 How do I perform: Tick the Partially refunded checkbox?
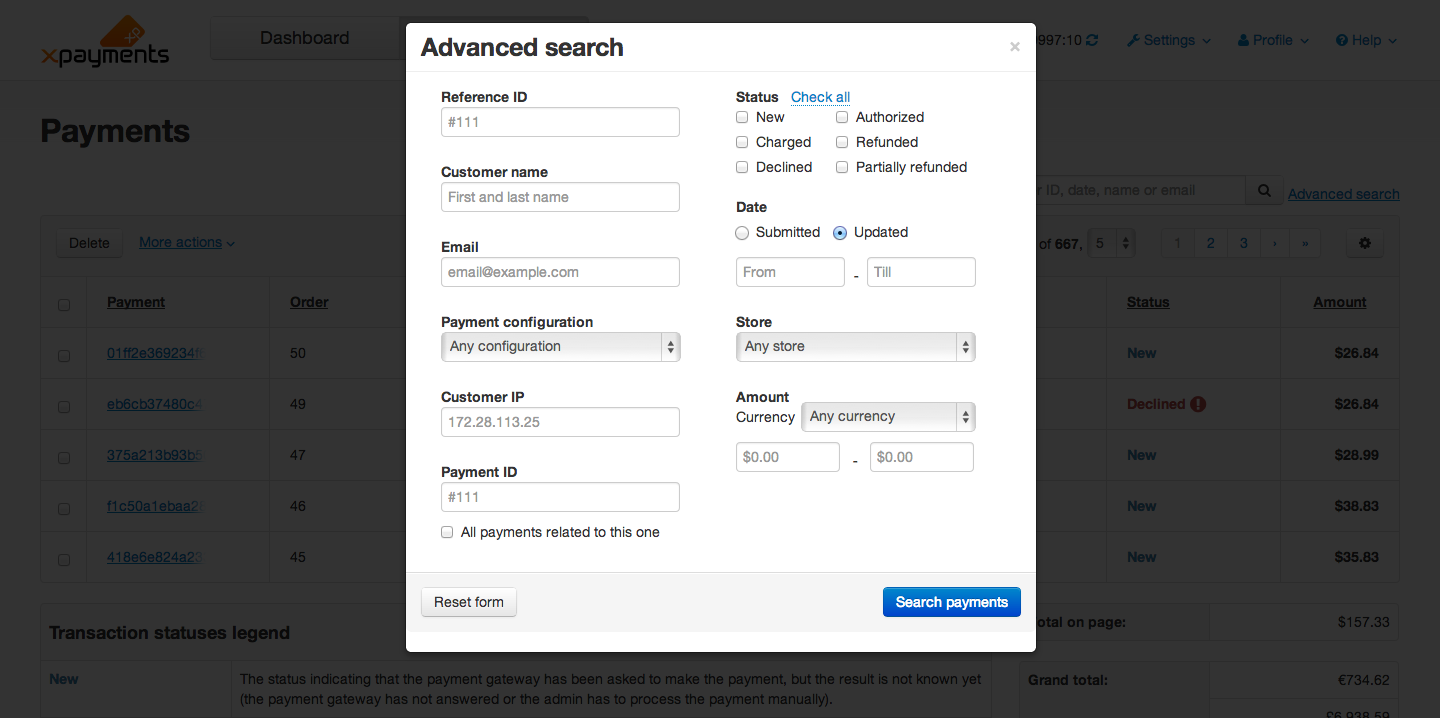842,167
